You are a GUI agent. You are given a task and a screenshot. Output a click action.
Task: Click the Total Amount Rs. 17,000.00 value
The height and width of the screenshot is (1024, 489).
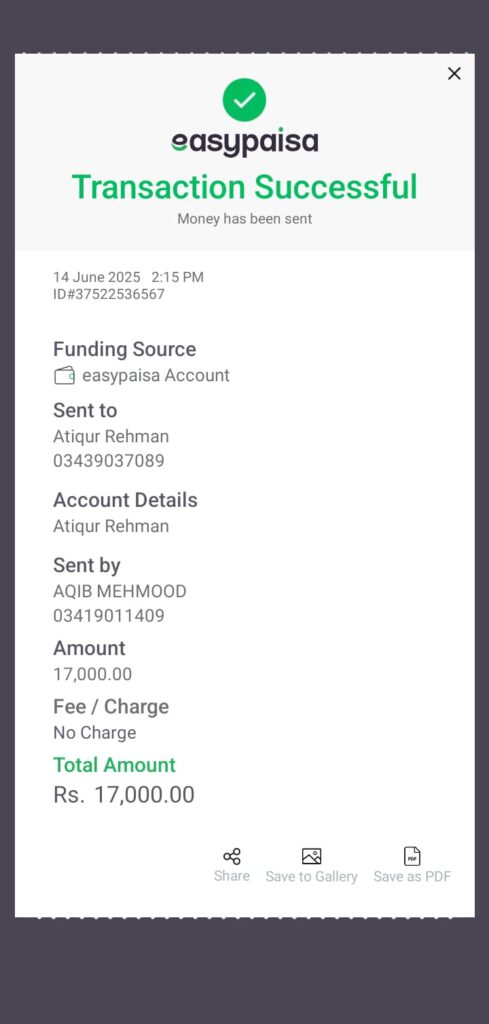pyautogui.click(x=124, y=795)
